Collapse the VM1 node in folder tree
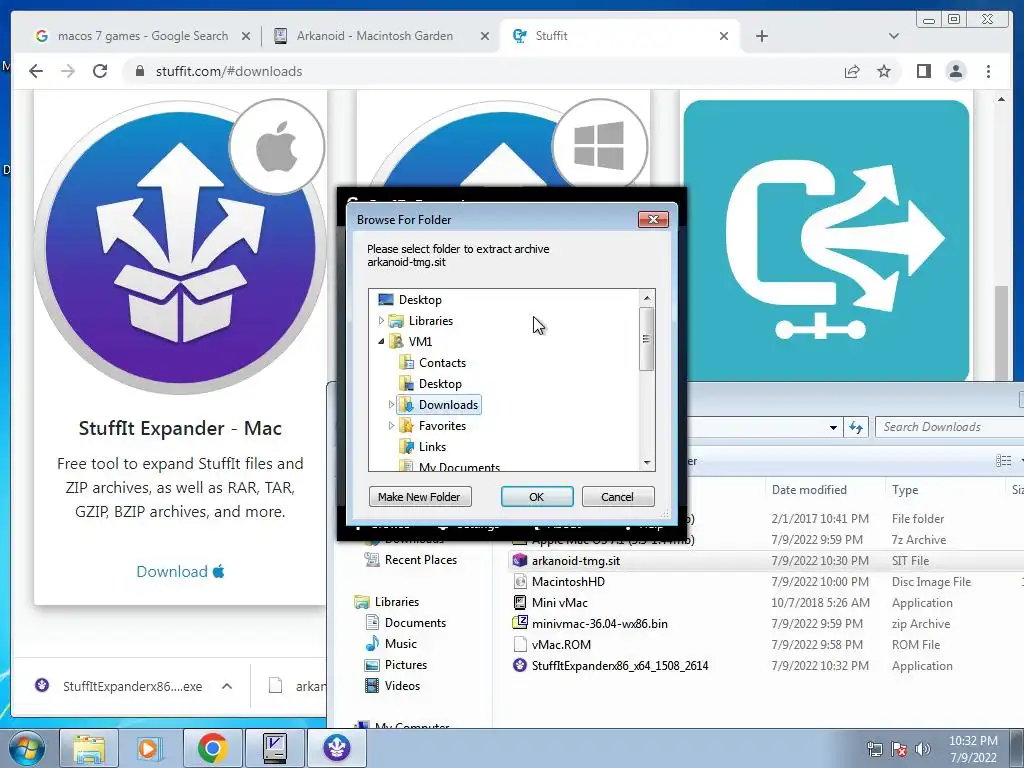 point(381,342)
